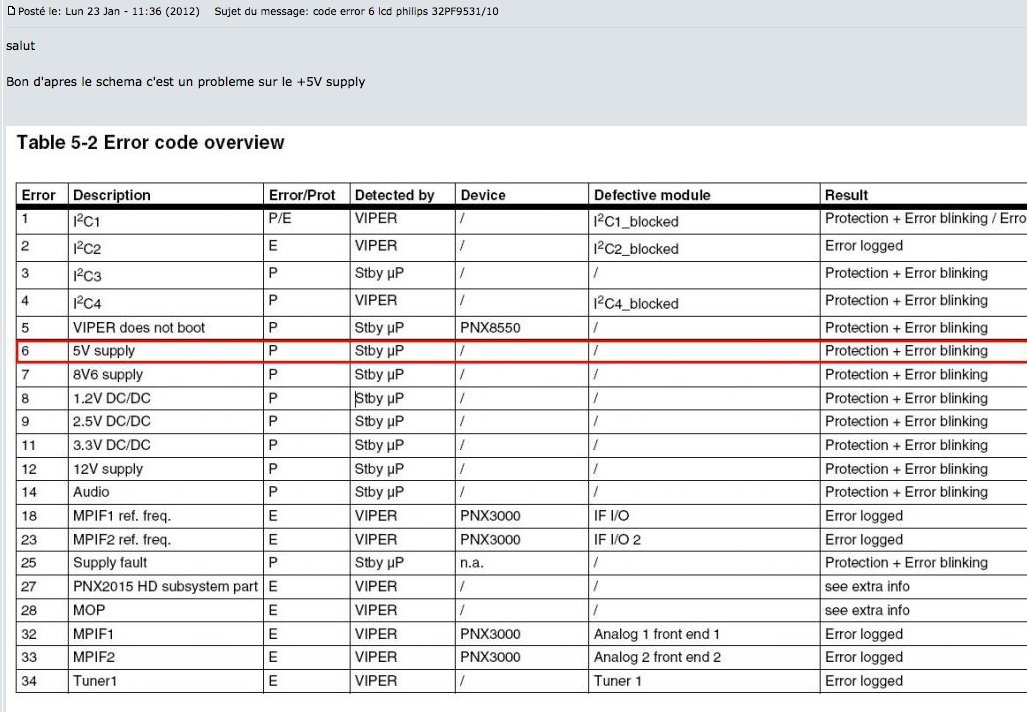Viewport: 1027px width, 712px height.
Task: Click the '2.5V DC/DC' description cell
Action: [112, 421]
